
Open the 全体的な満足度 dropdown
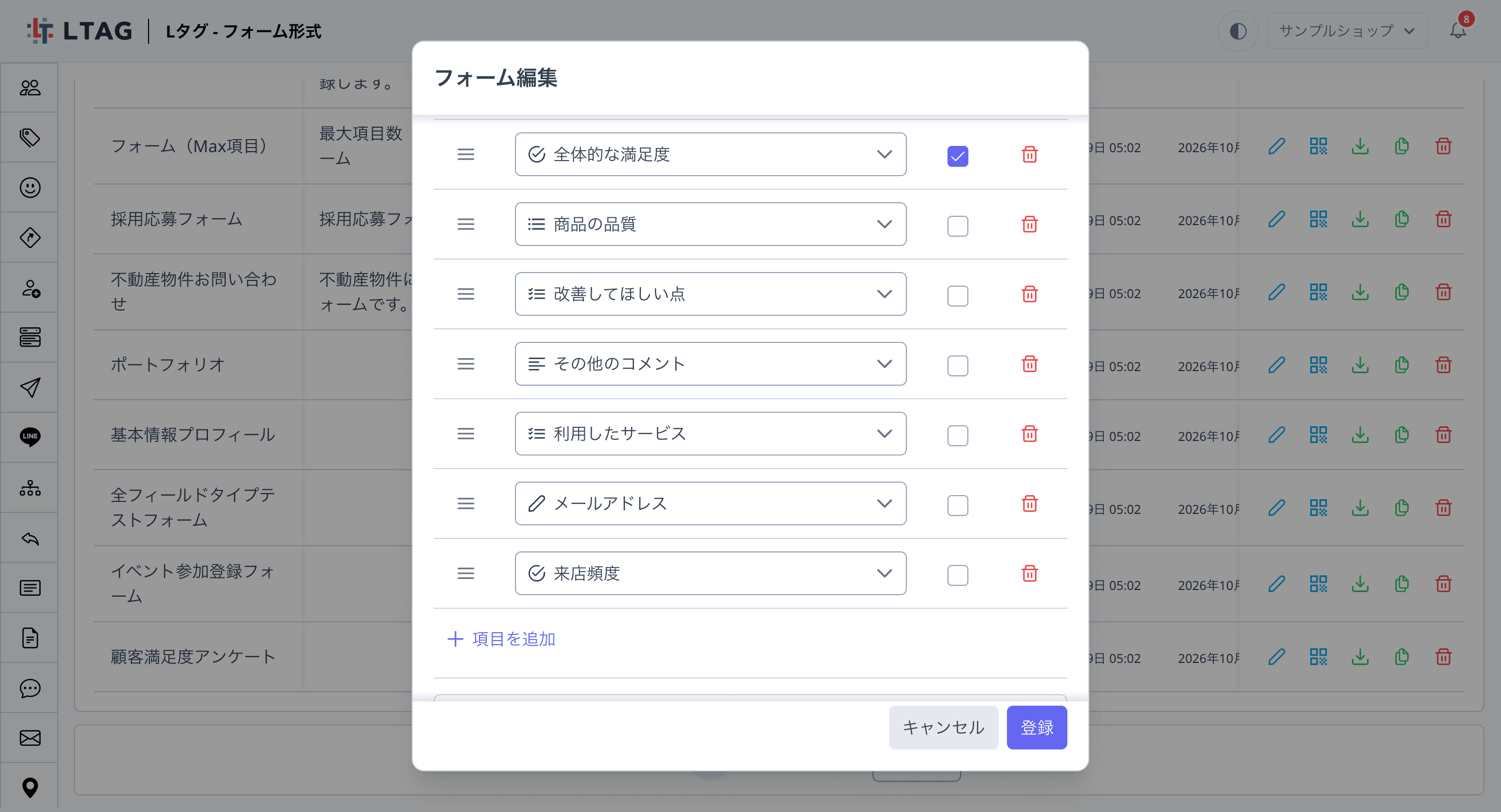tap(710, 154)
